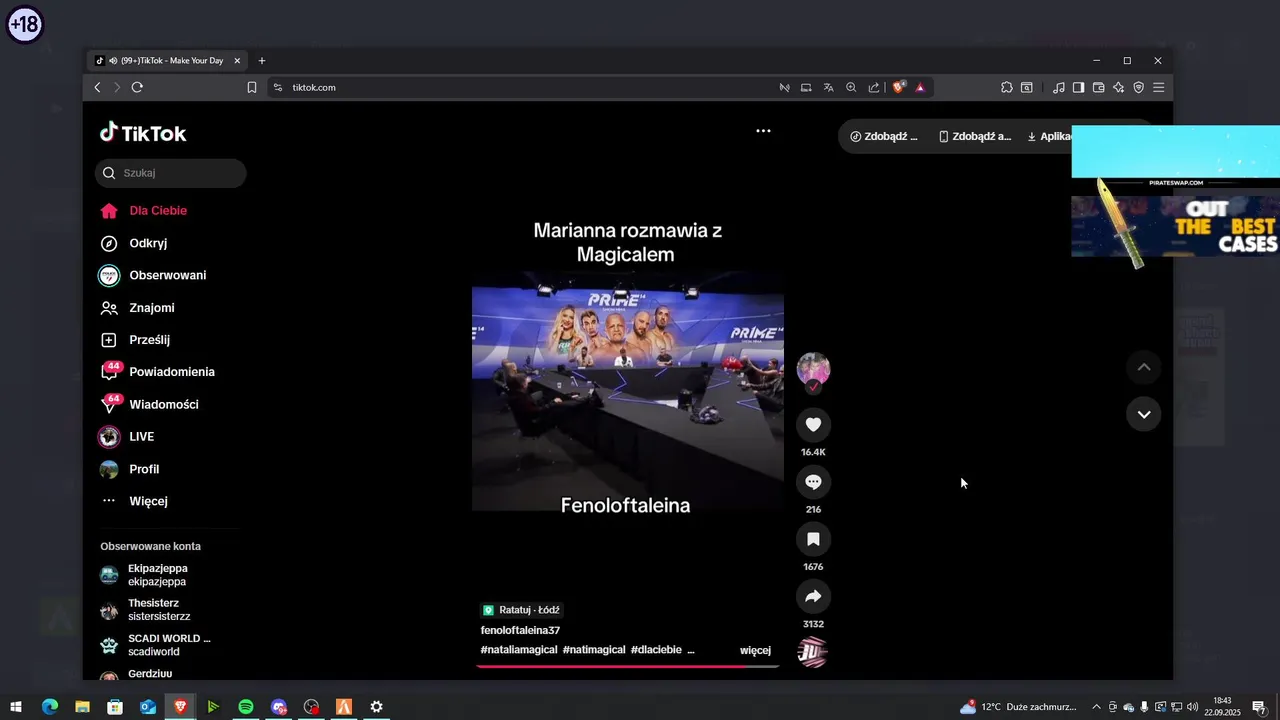Open the Dla Ciebie feed
This screenshot has width=1280, height=720.
pos(158,211)
